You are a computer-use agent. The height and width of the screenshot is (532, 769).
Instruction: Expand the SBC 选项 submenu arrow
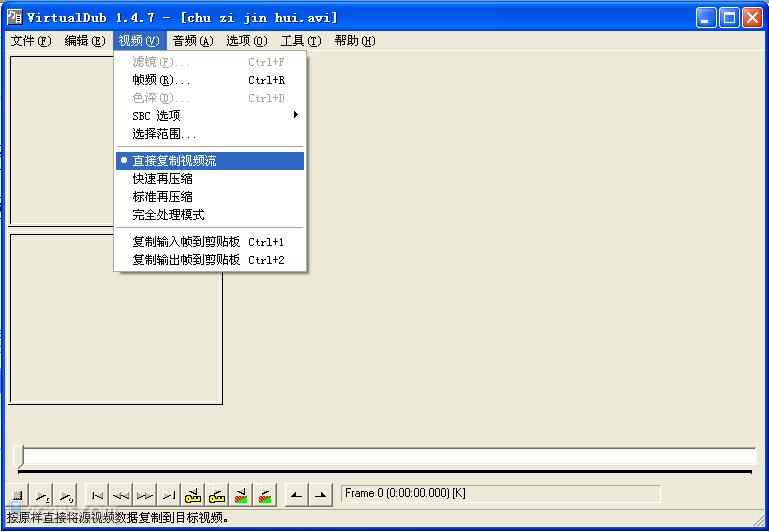tap(295, 115)
